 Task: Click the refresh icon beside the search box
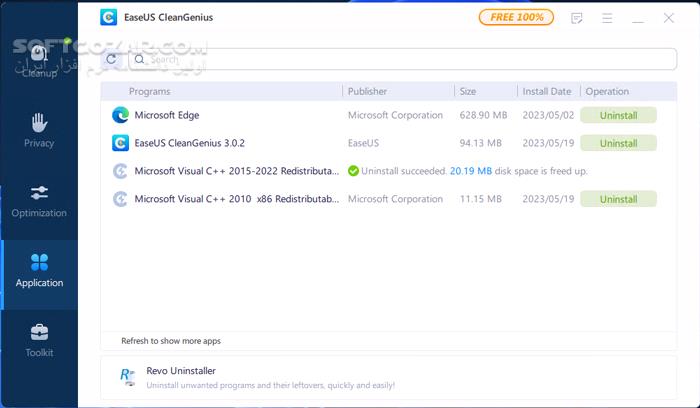[111, 59]
